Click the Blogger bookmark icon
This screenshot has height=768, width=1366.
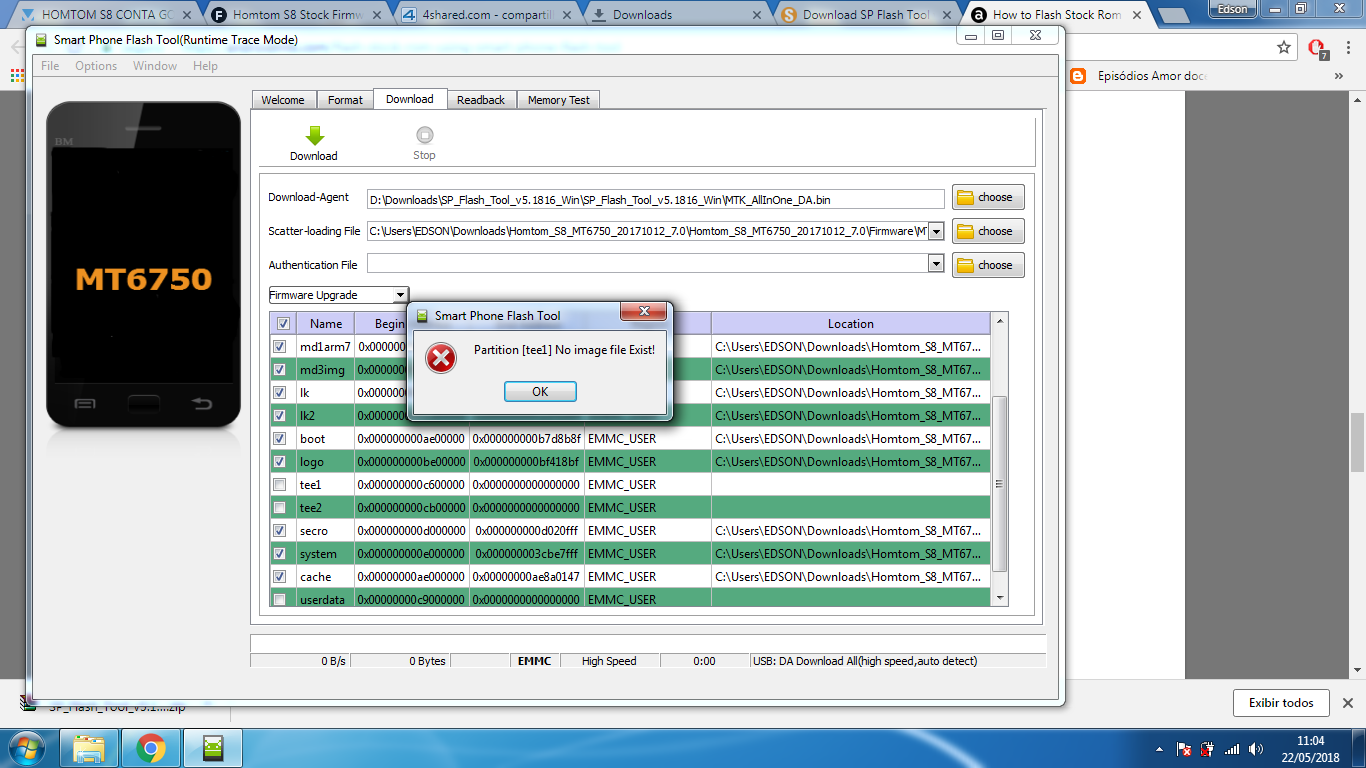coord(1077,76)
